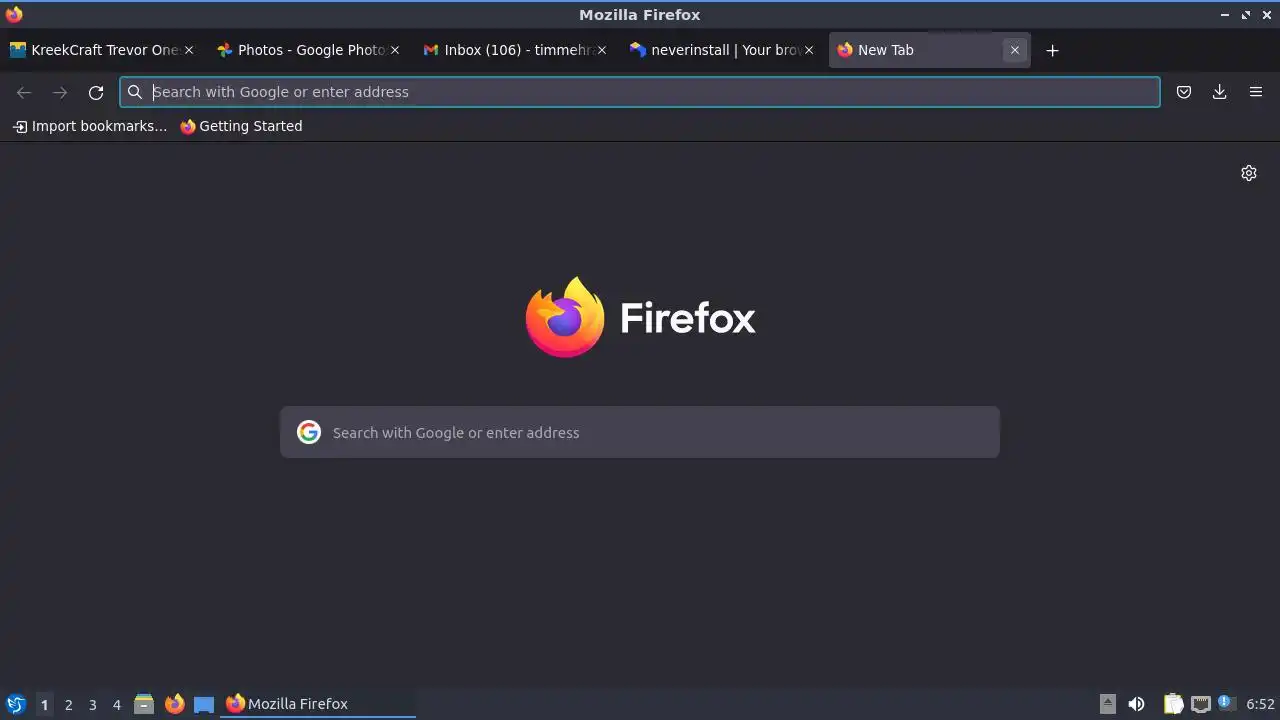Screen dimensions: 1280x720
Task: Click the magnifier icon in address bar
Action: coord(135,92)
